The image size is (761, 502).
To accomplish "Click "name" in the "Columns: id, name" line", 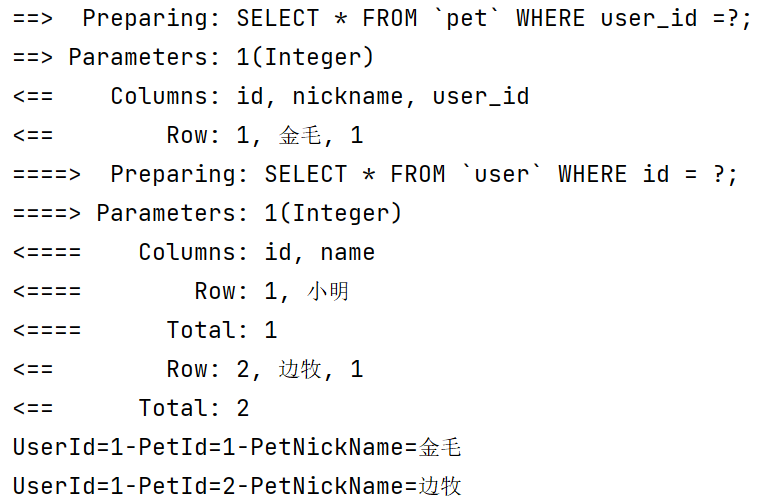I will [x=348, y=252].
